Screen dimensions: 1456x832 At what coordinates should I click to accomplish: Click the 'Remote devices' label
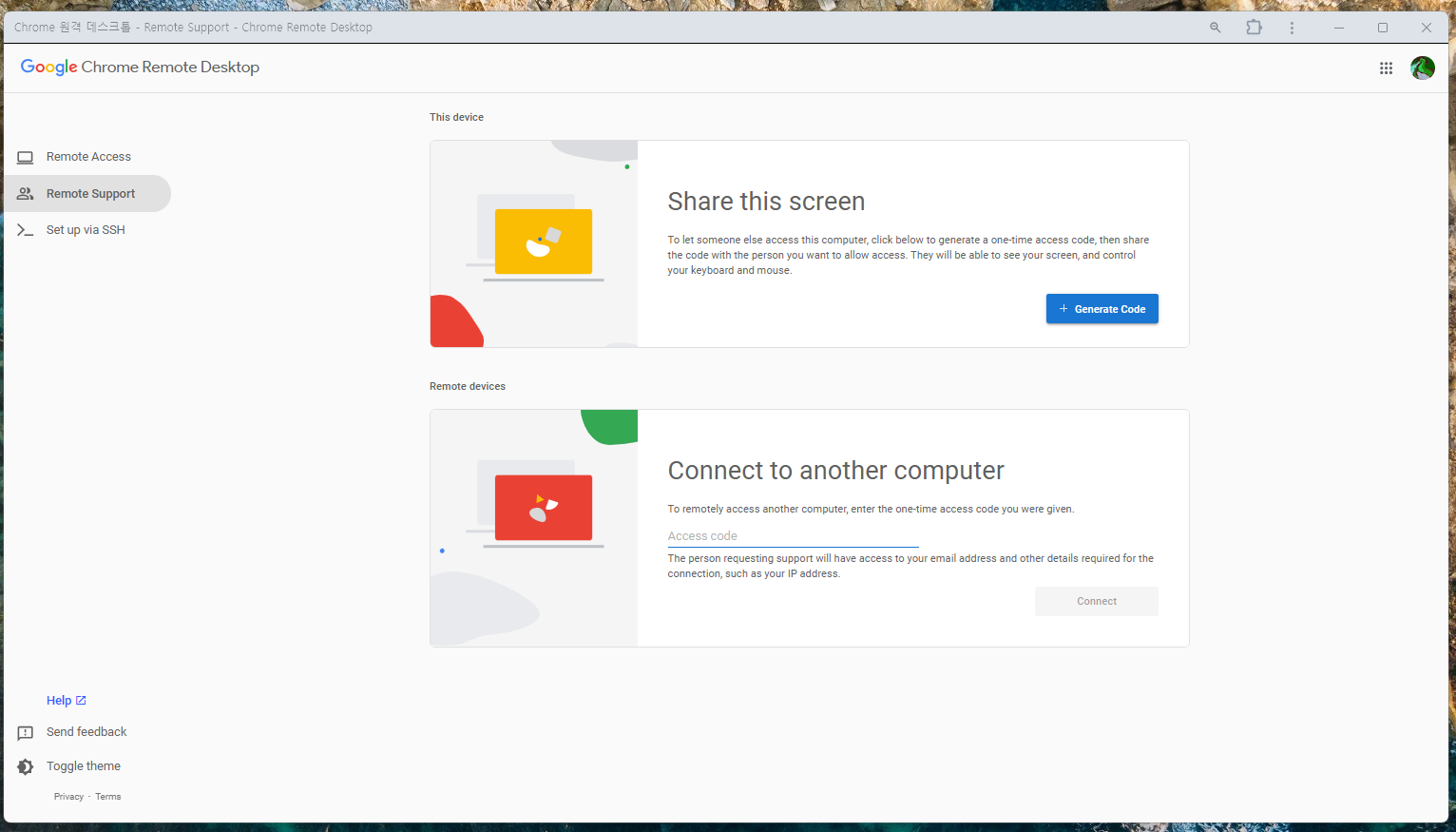468,386
